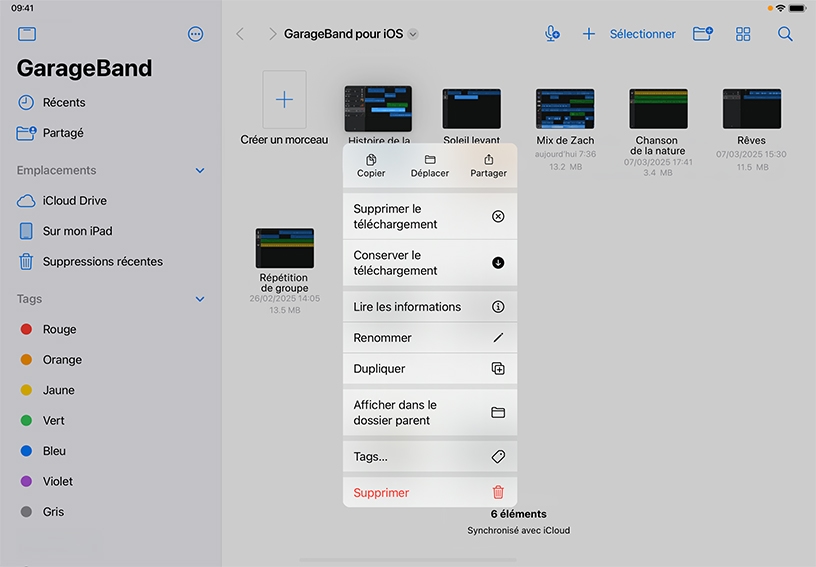
Task: Choose Conserver le téléchargement
Action: (x=430, y=263)
